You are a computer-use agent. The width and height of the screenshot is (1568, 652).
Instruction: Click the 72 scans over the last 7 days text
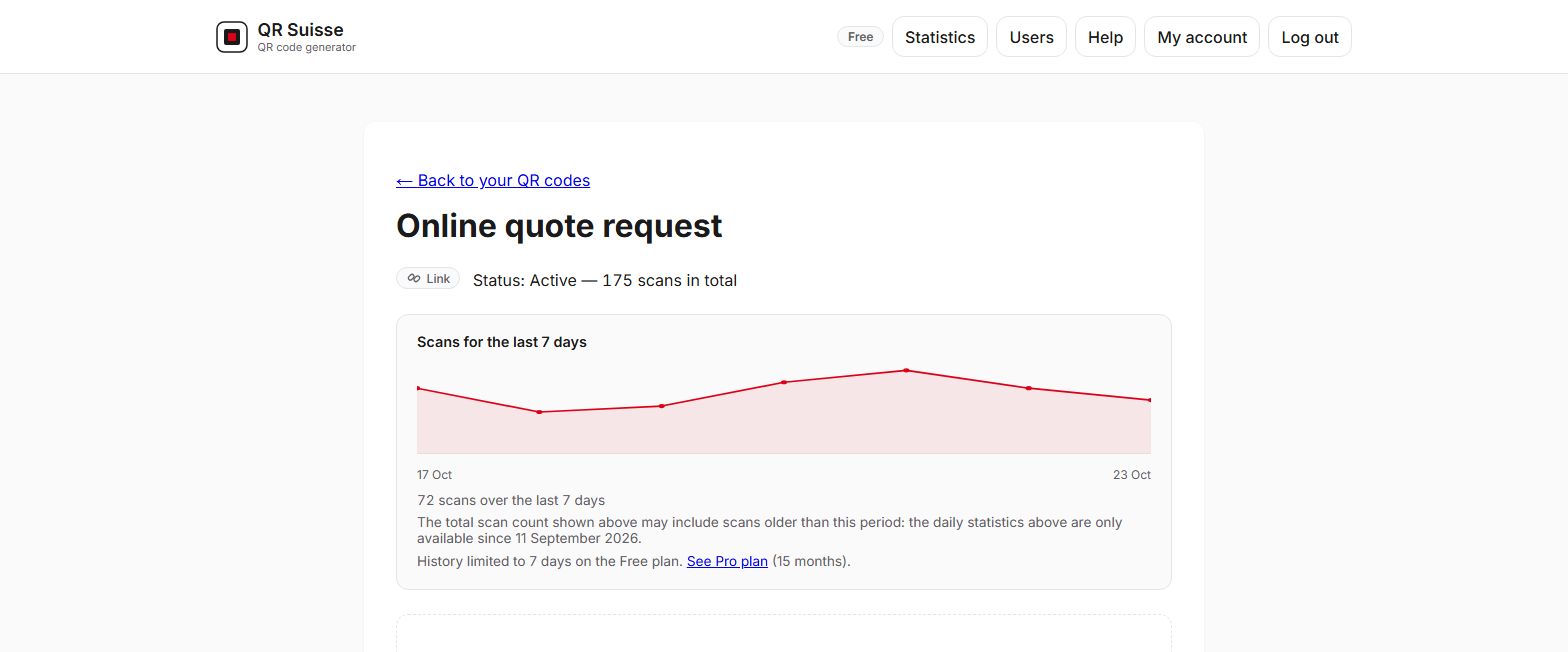pyautogui.click(x=511, y=500)
